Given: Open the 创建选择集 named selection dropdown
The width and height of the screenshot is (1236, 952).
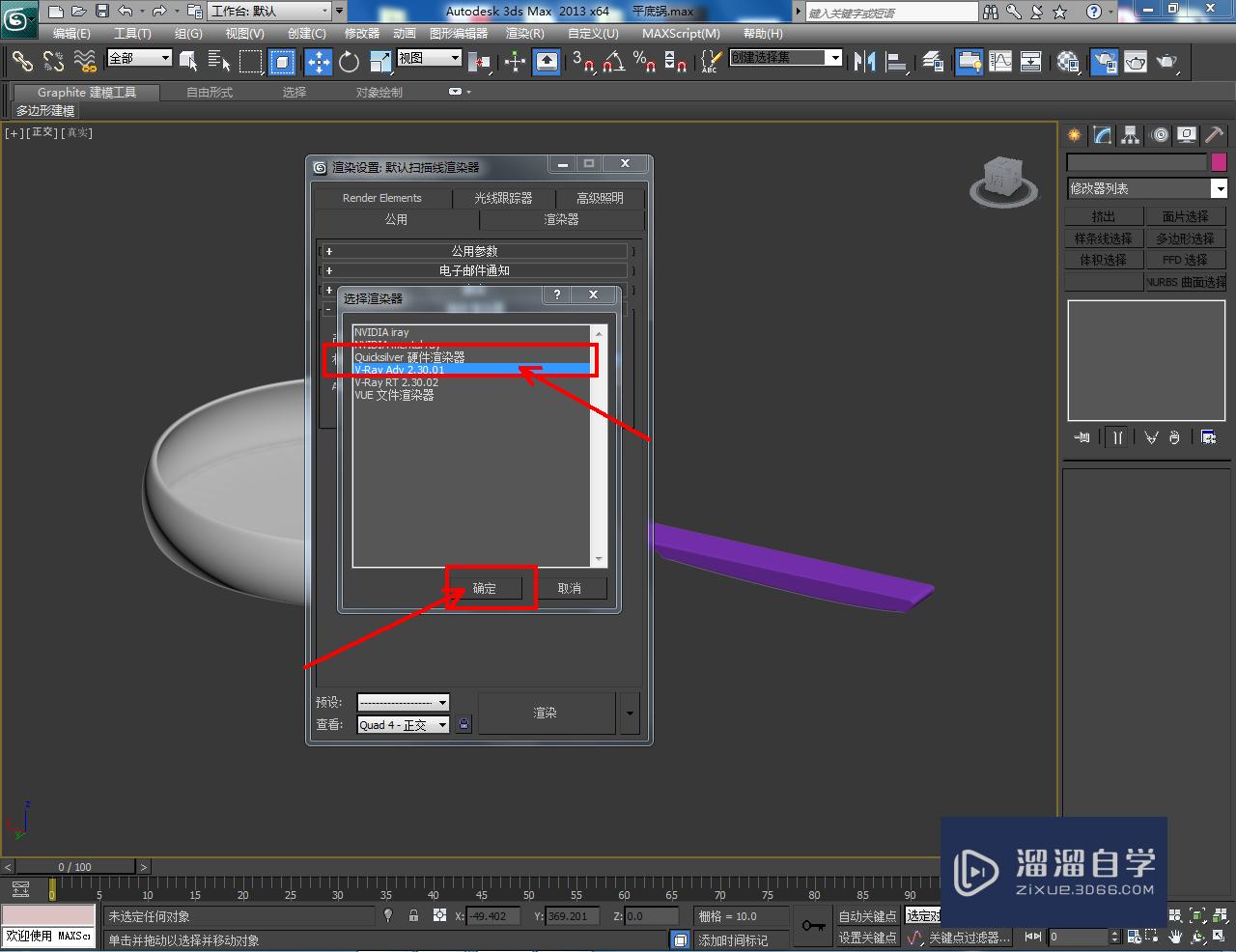Looking at the screenshot, I should point(785,58).
